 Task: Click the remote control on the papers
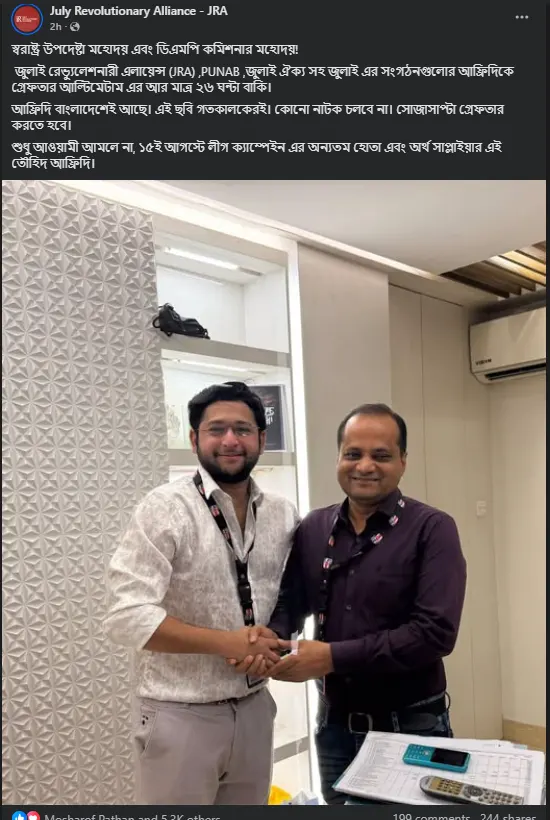[471, 790]
